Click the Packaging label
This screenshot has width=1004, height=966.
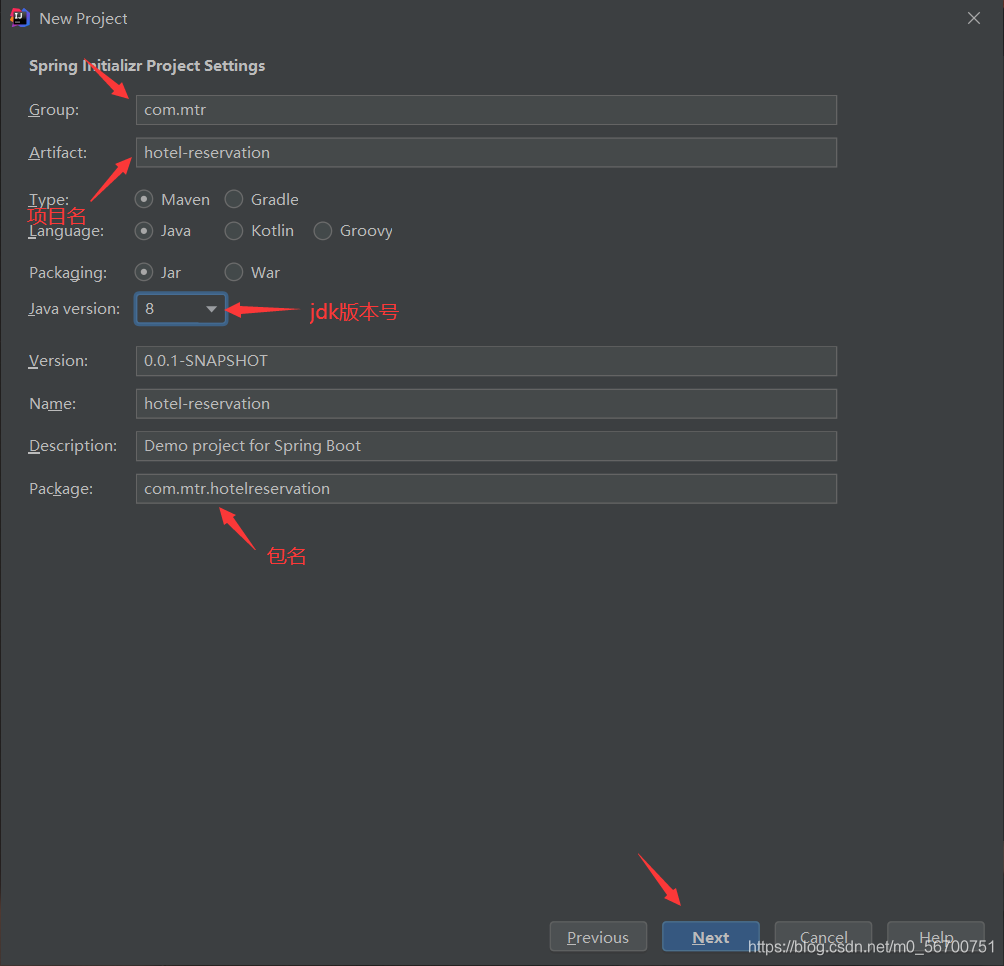point(68,273)
